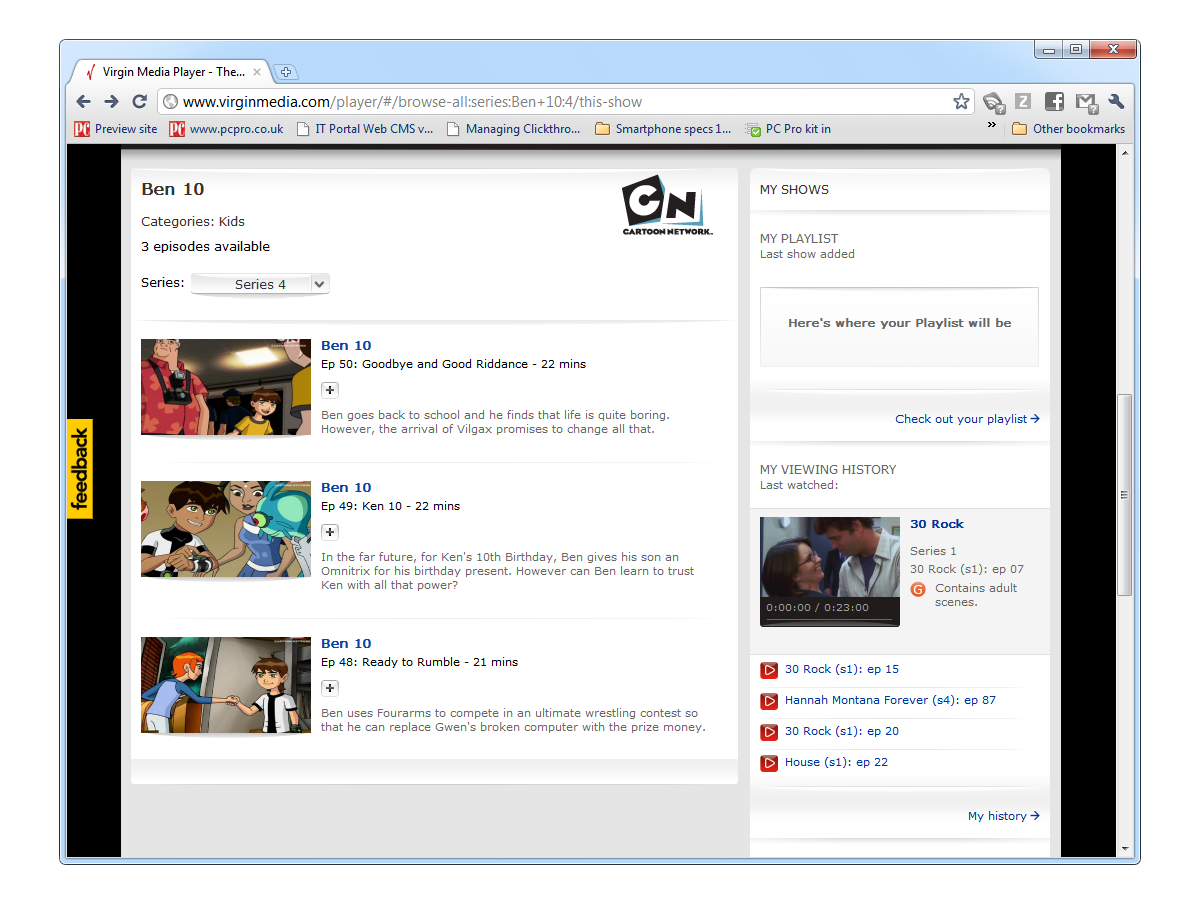This screenshot has height=900, width=1200.
Task: Open a new tab with plus button
Action: (x=285, y=72)
